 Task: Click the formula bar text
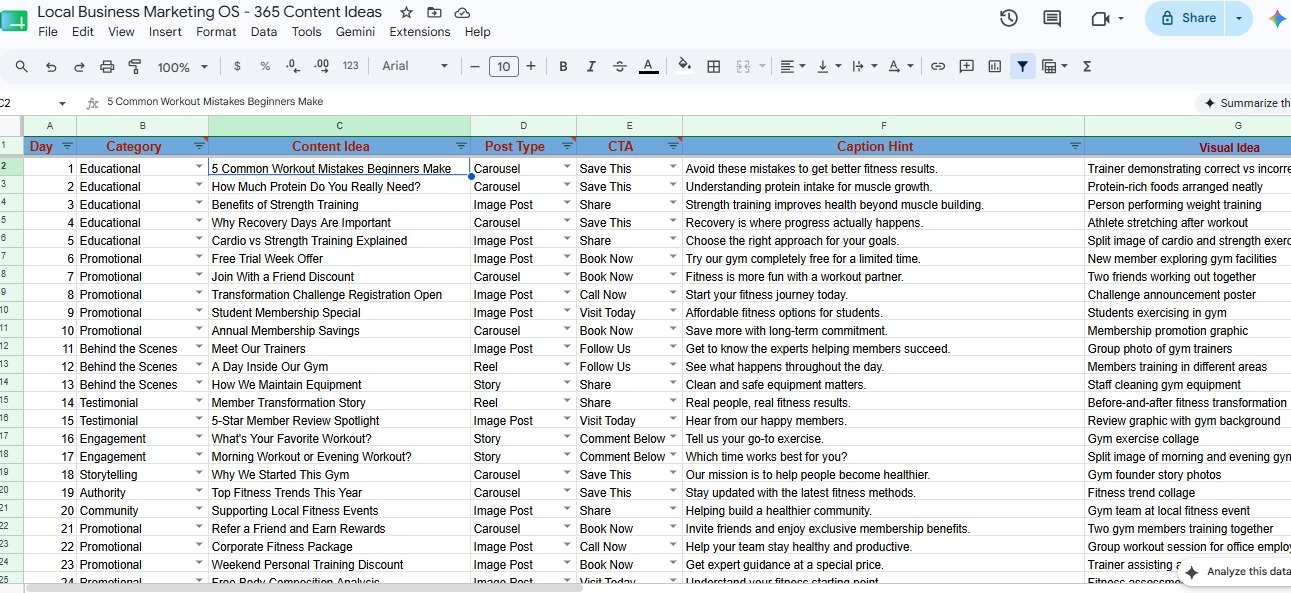click(x=215, y=102)
